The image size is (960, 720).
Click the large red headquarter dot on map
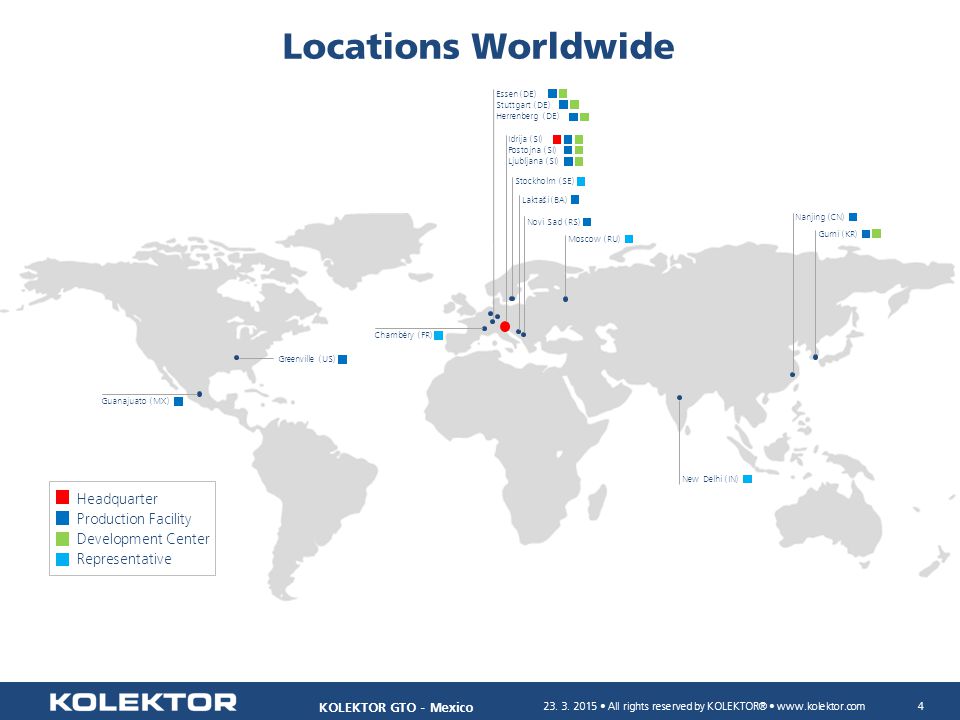tap(504, 326)
